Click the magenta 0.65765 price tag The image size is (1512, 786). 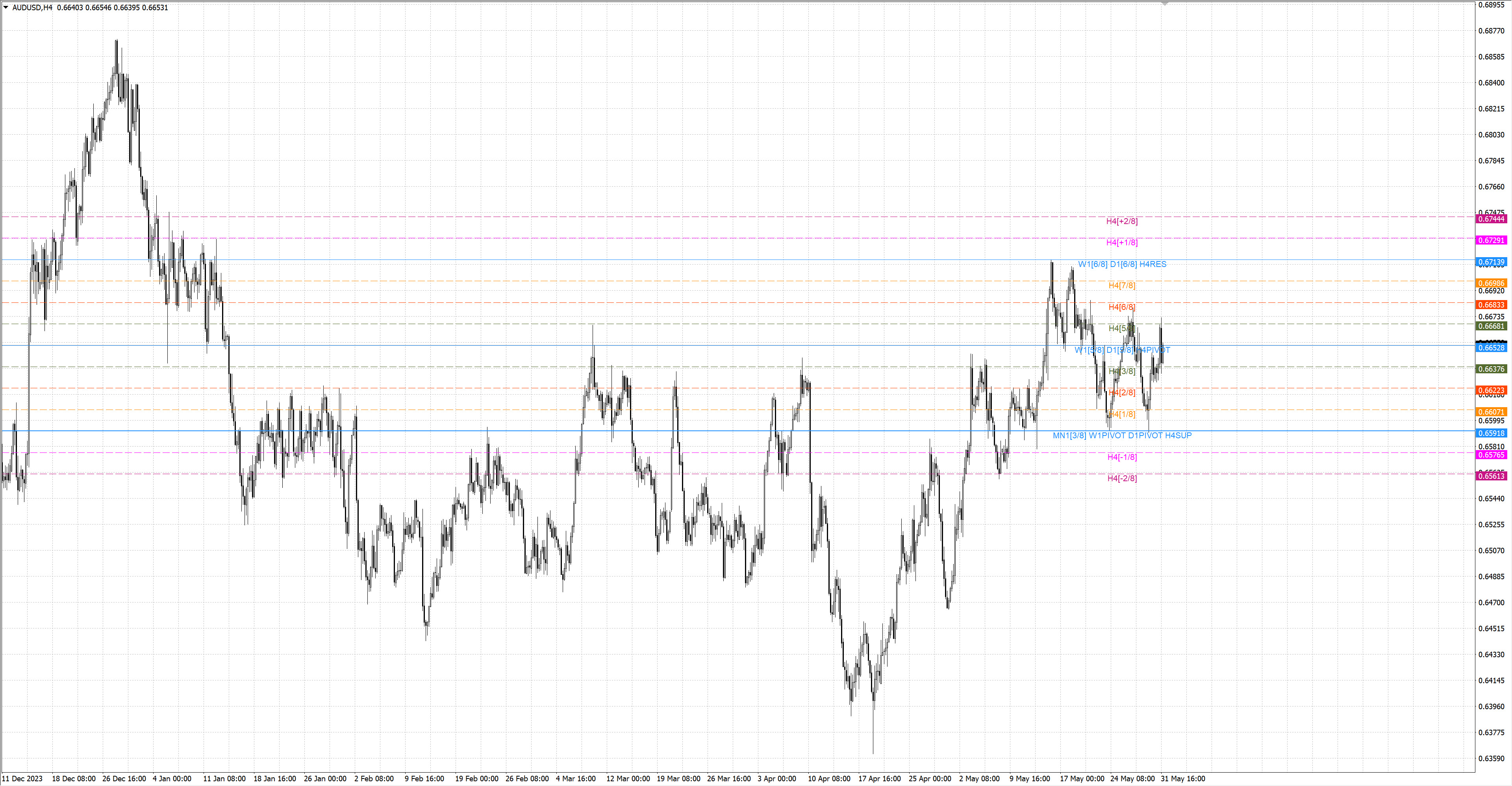1491,455
